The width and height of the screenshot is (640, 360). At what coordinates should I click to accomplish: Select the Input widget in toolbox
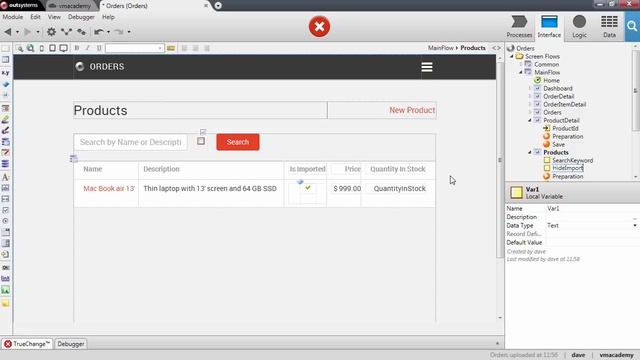[x=5, y=188]
